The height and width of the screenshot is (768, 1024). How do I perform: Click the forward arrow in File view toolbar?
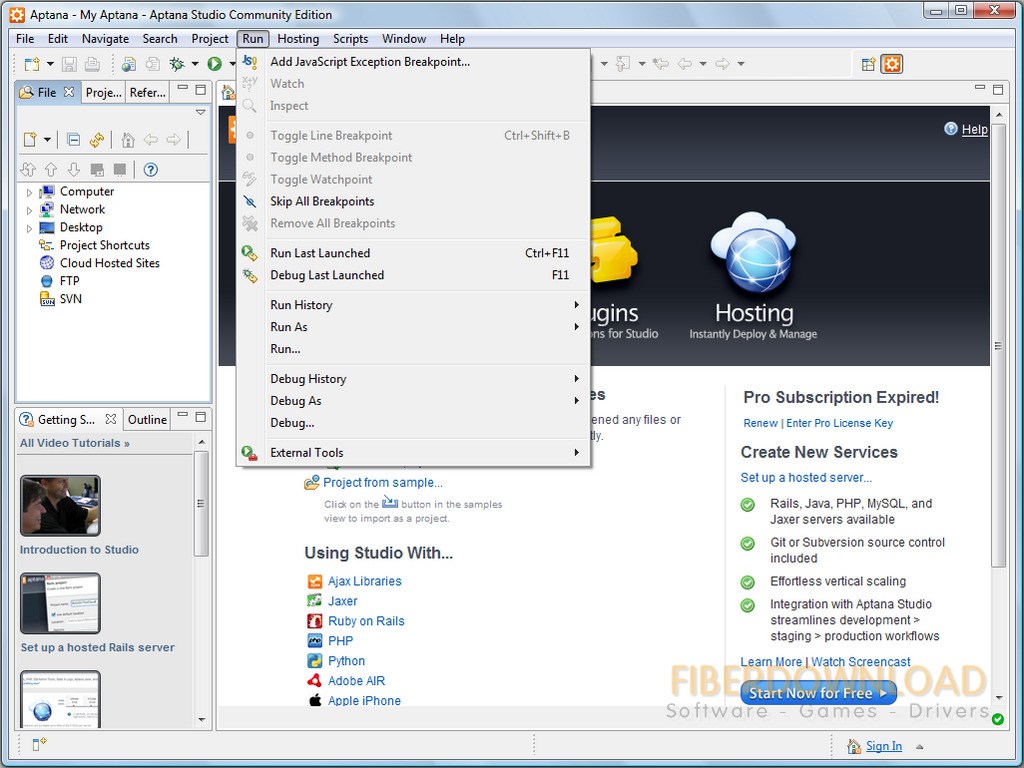point(173,139)
